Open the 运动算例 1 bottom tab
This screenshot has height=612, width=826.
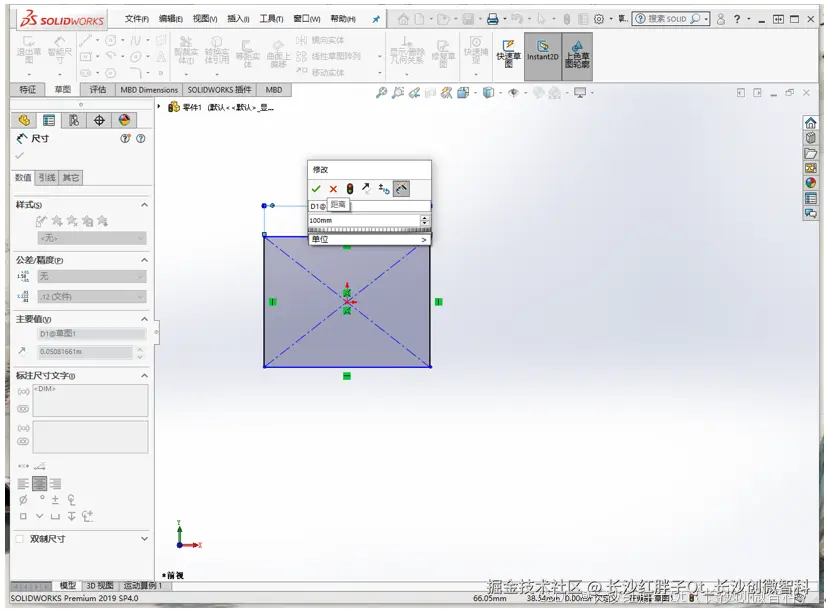pos(143,586)
